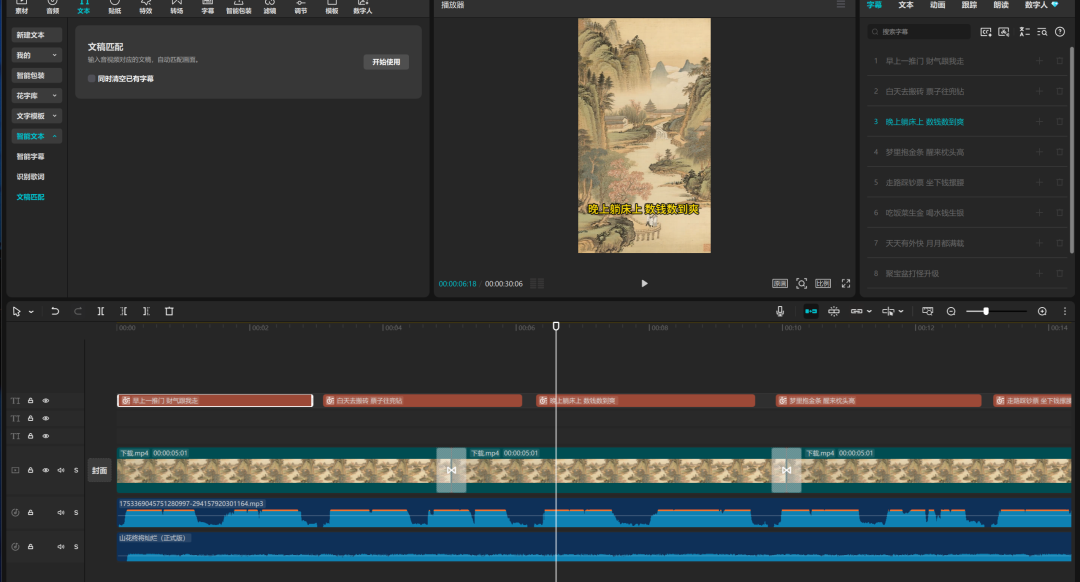
Task: Mute the mp3 narration audio track
Action: [x=61, y=512]
